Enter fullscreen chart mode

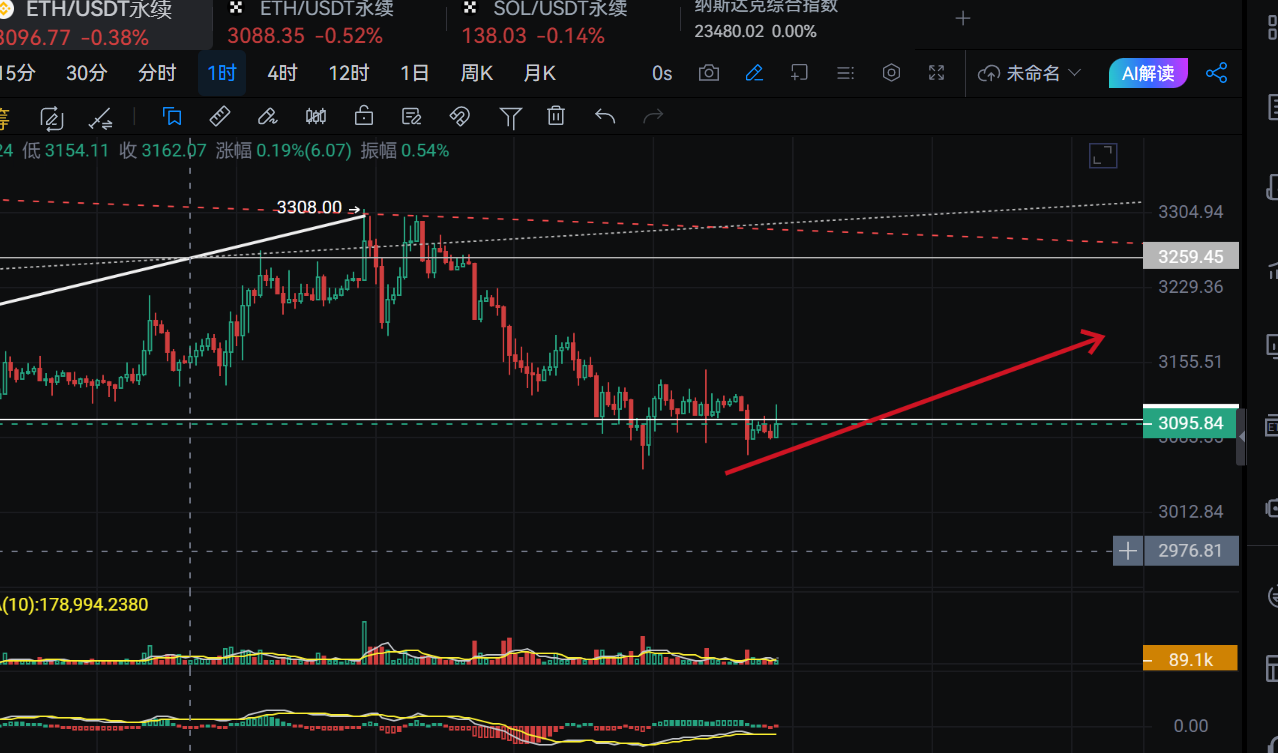tap(937, 73)
